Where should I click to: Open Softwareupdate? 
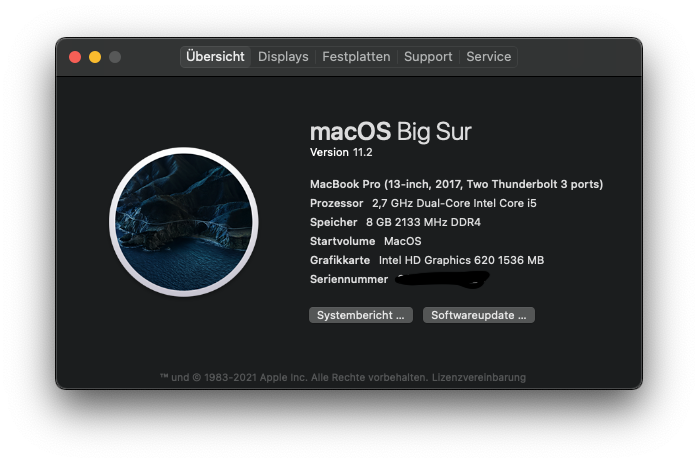click(x=479, y=315)
